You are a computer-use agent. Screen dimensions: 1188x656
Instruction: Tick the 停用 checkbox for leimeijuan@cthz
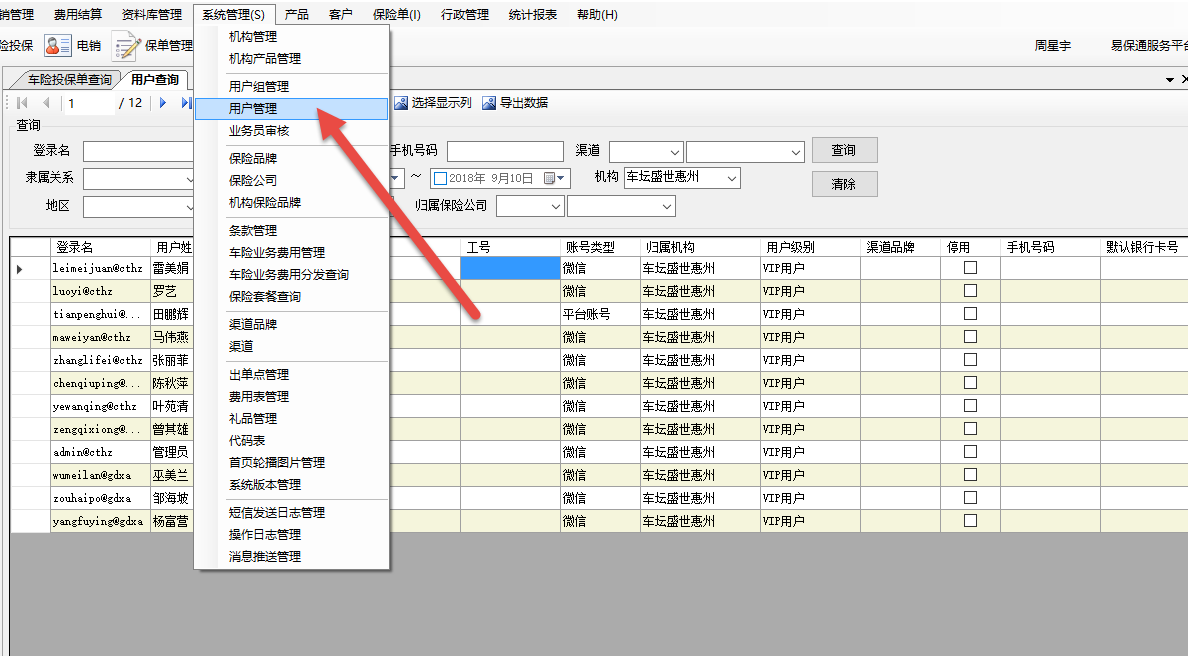[x=970, y=268]
